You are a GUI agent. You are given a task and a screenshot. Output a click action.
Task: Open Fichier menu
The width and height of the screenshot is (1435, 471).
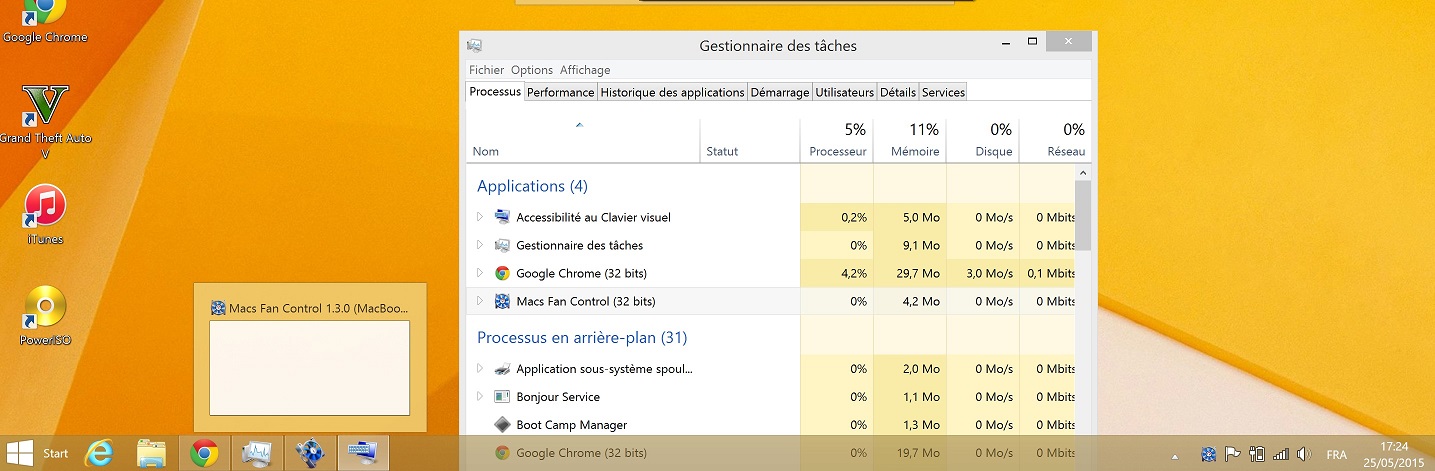(x=487, y=70)
